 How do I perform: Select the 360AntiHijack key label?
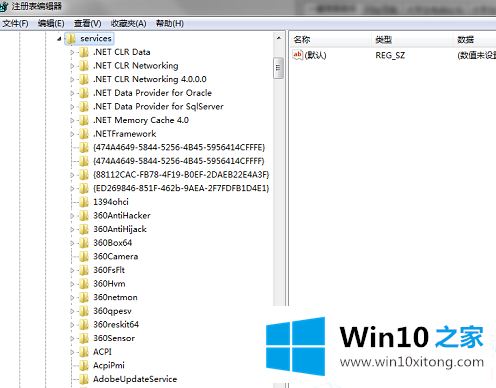point(120,229)
